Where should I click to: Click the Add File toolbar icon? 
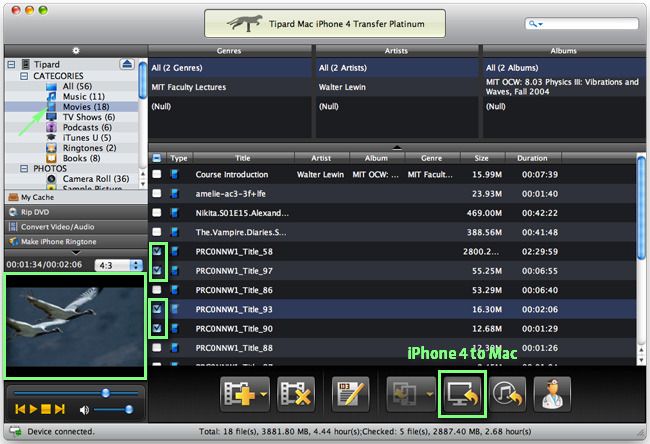[239, 394]
